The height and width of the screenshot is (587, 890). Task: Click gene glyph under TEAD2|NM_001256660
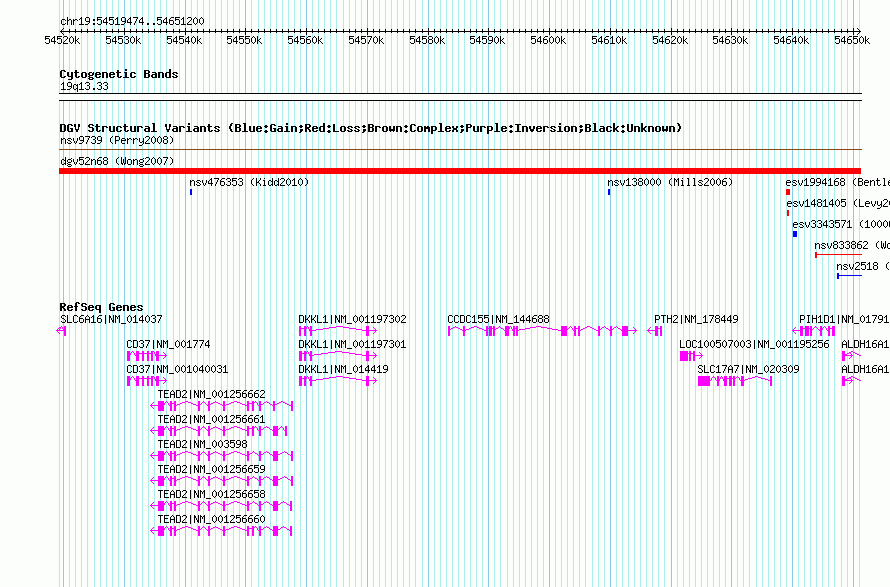pyautogui.click(x=221, y=531)
